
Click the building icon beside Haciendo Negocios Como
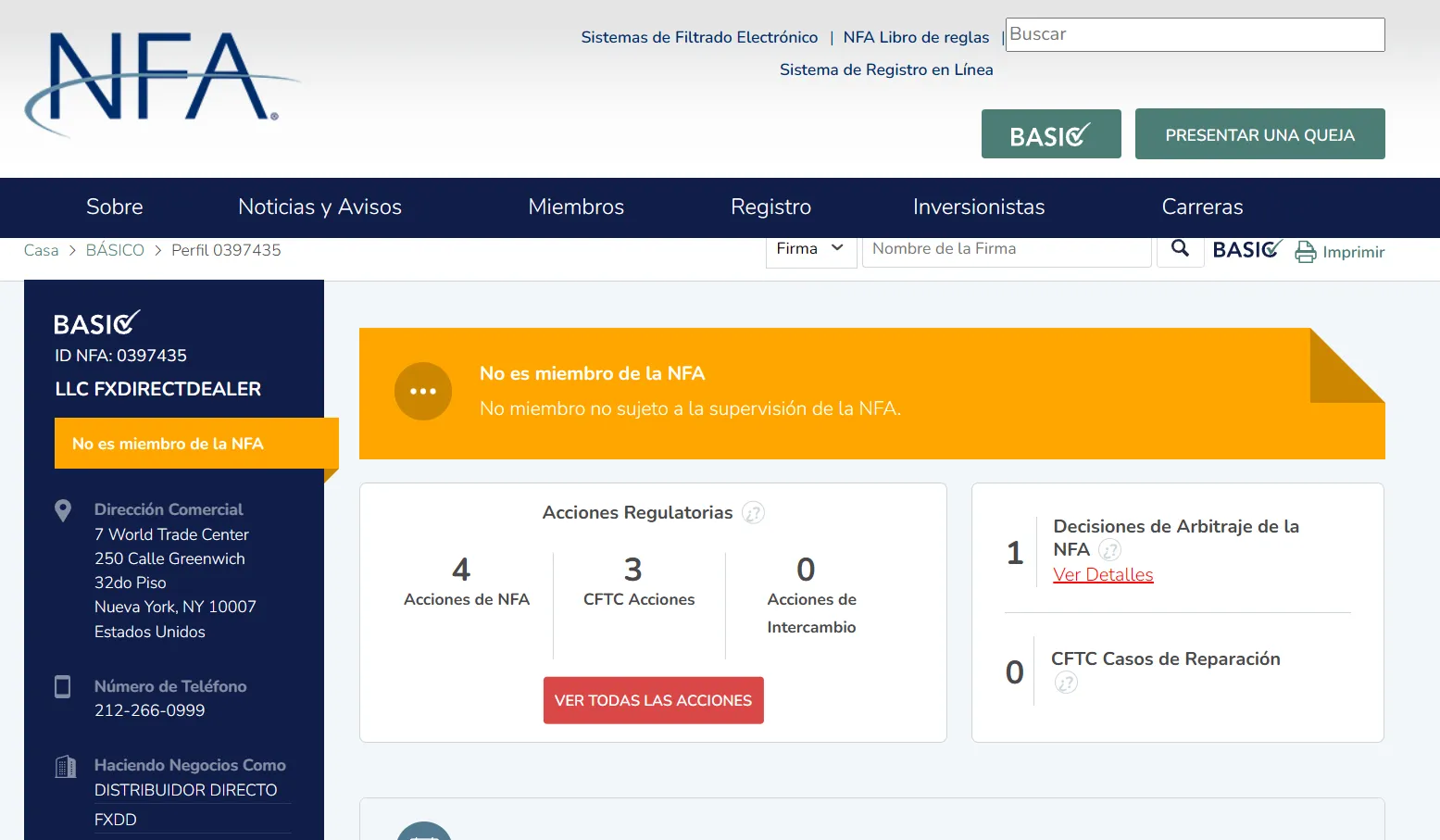pos(66,766)
